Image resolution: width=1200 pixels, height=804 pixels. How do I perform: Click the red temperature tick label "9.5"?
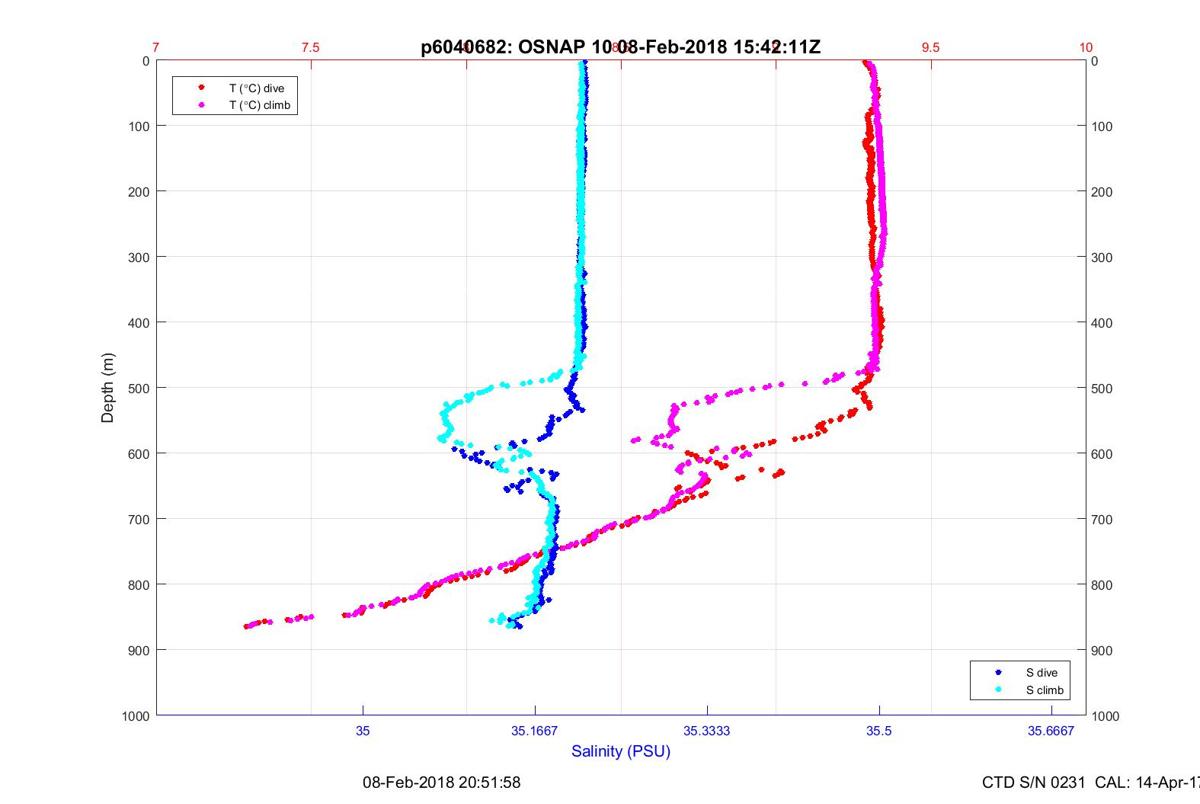pyautogui.click(x=931, y=47)
